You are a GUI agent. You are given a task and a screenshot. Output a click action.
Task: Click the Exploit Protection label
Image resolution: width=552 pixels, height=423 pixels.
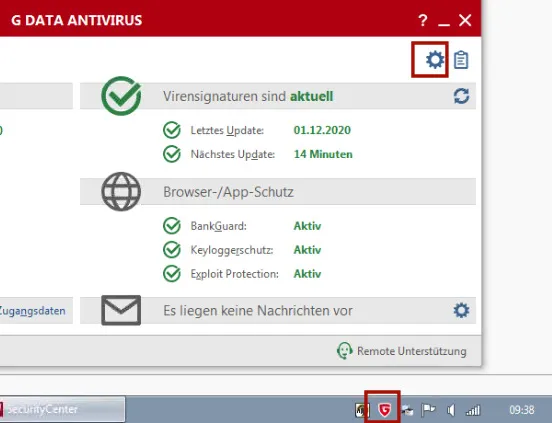pos(234,274)
